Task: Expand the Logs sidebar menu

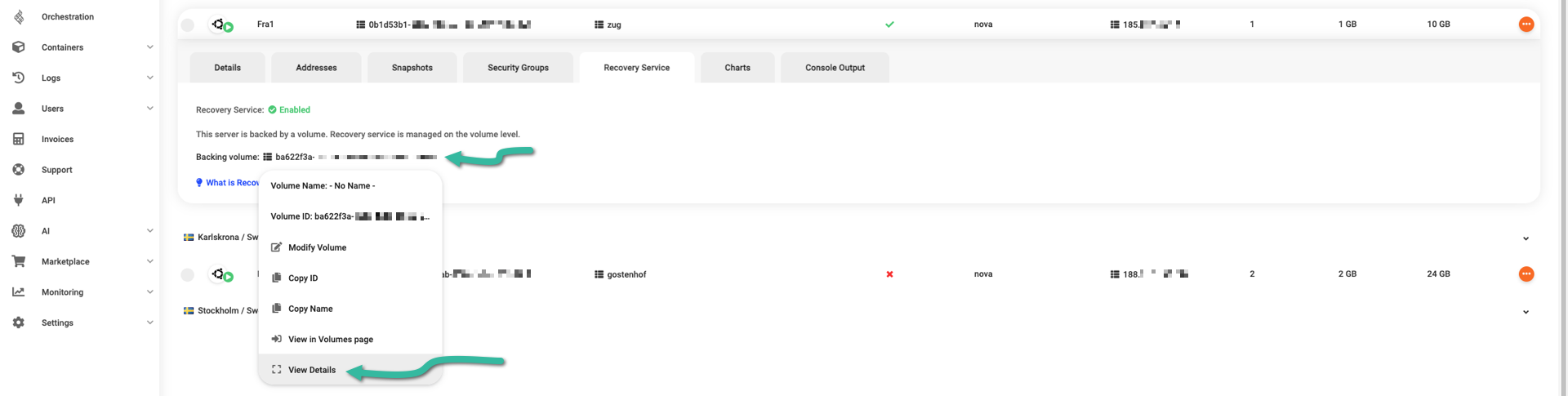Action: (x=150, y=78)
